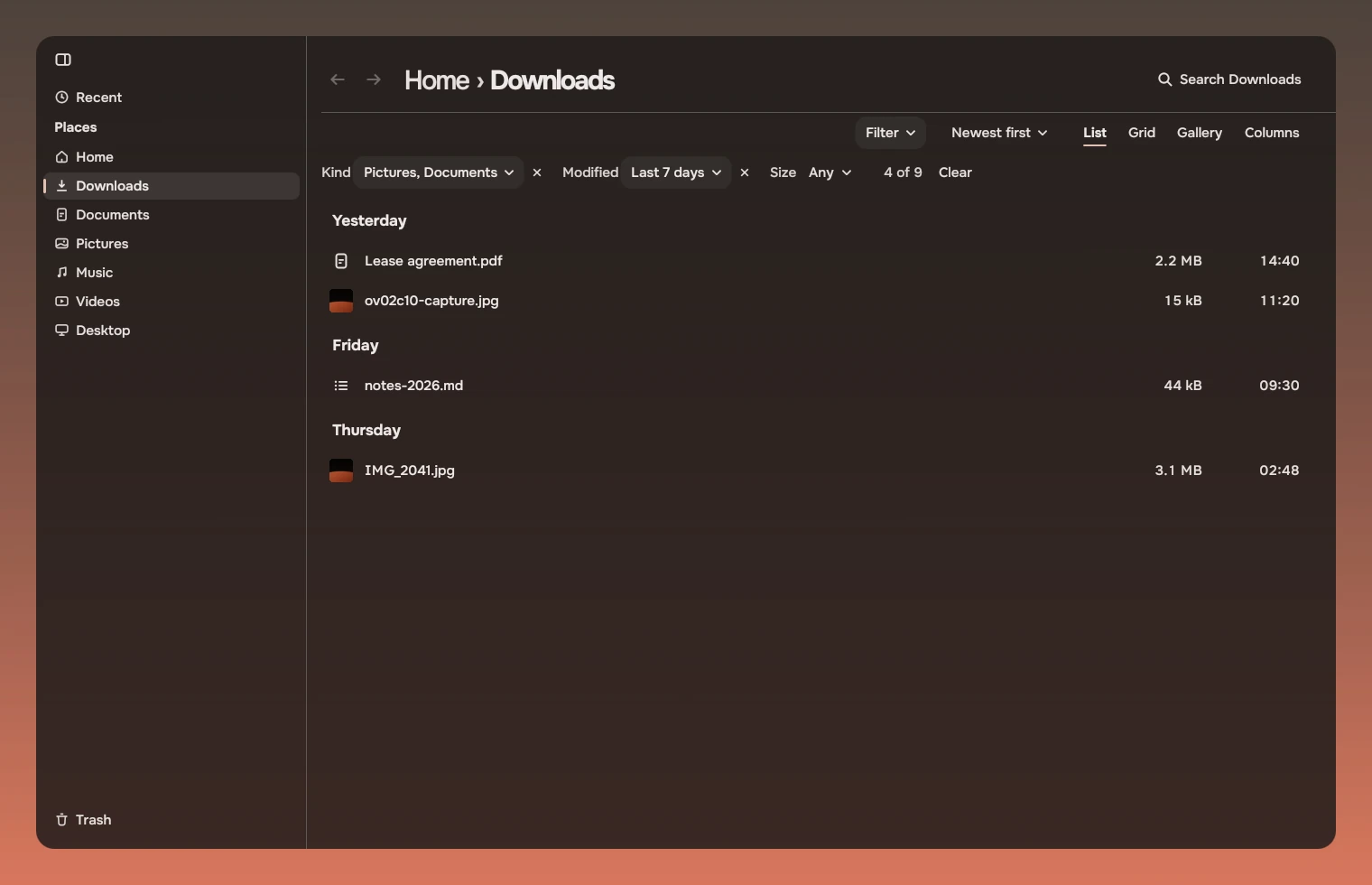Click the Documents page icon in sidebar

coord(61,215)
